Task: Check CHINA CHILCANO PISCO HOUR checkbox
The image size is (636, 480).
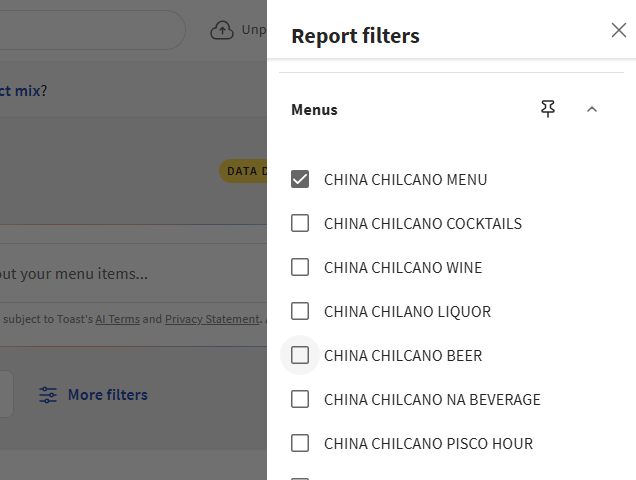Action: pos(300,443)
